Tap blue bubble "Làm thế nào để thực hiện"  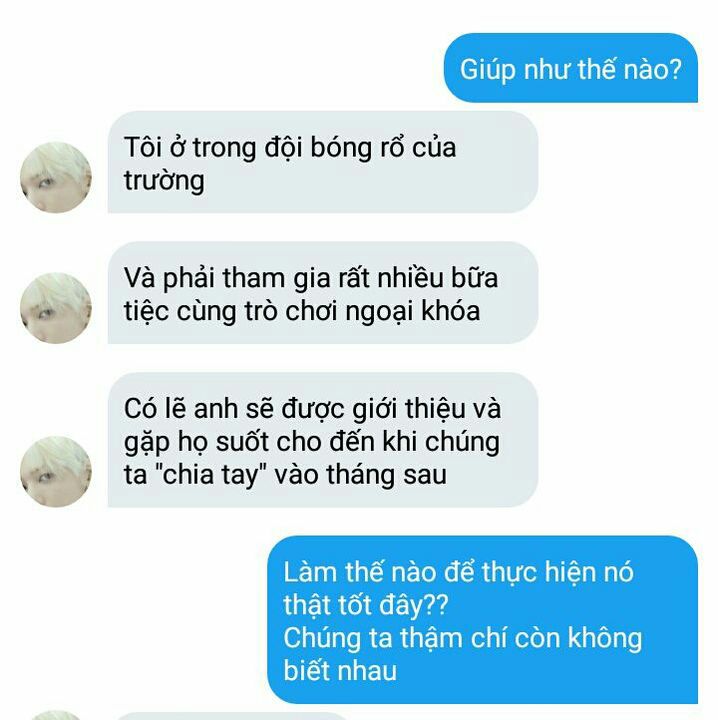pos(482,619)
